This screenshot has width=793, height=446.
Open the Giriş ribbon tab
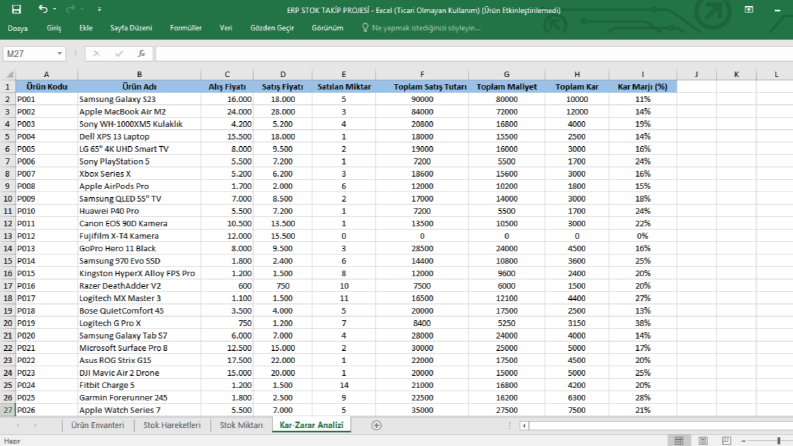(x=54, y=28)
